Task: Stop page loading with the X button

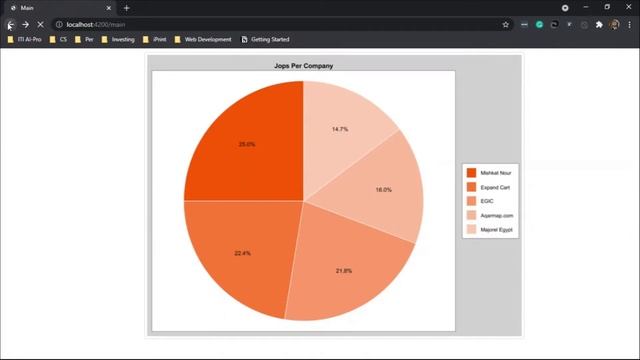Action: (40, 24)
